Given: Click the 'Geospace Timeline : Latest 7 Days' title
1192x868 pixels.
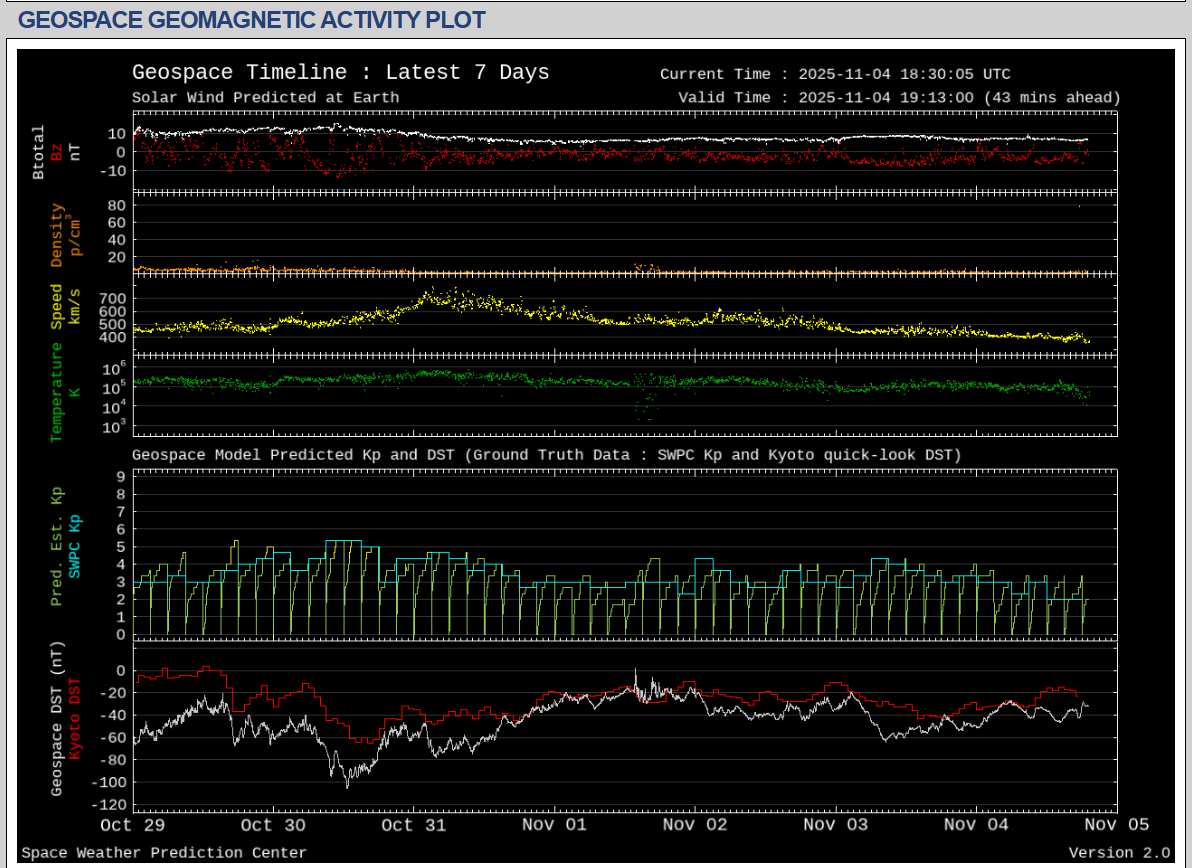Looking at the screenshot, I should coord(340,73).
